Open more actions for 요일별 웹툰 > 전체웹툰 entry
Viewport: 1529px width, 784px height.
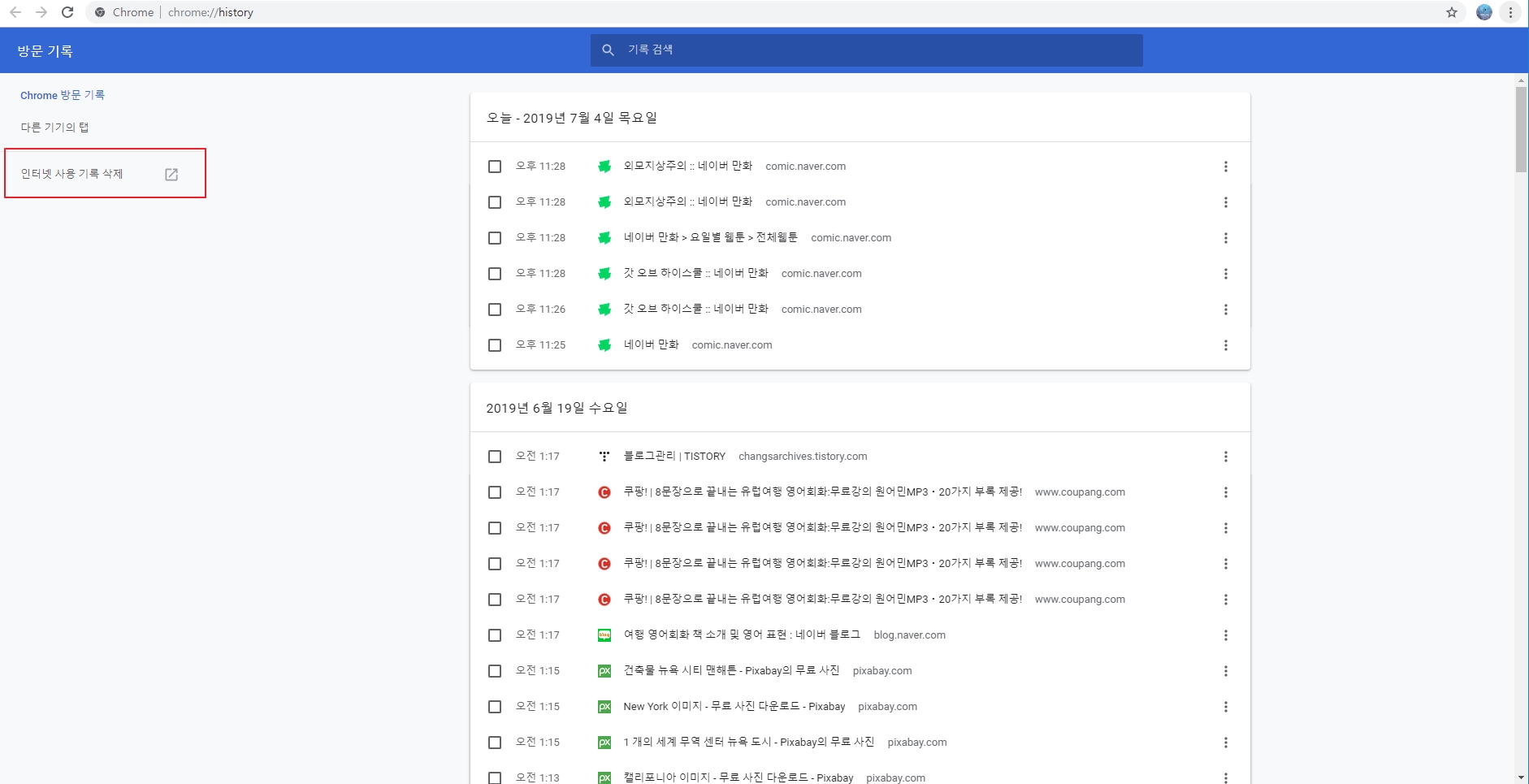click(x=1226, y=238)
